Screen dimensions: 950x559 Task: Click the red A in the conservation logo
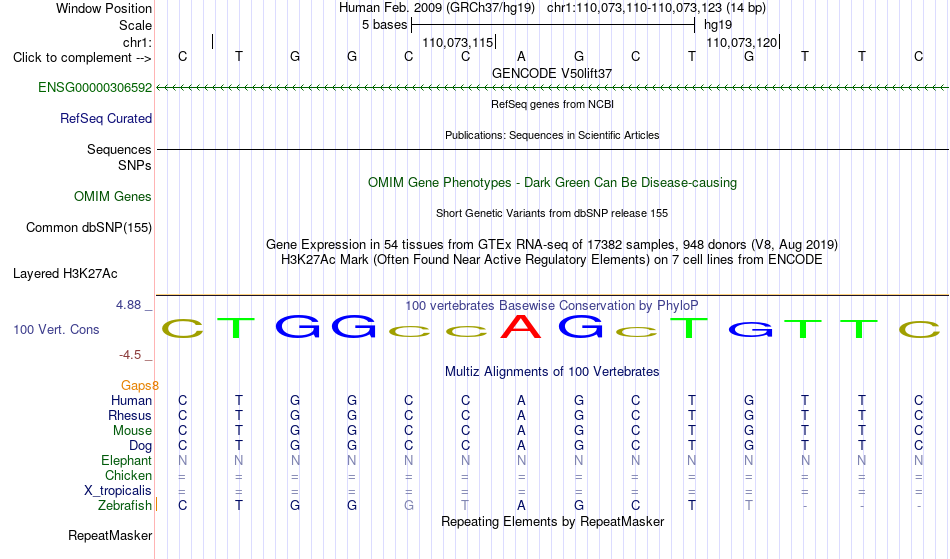point(521,326)
